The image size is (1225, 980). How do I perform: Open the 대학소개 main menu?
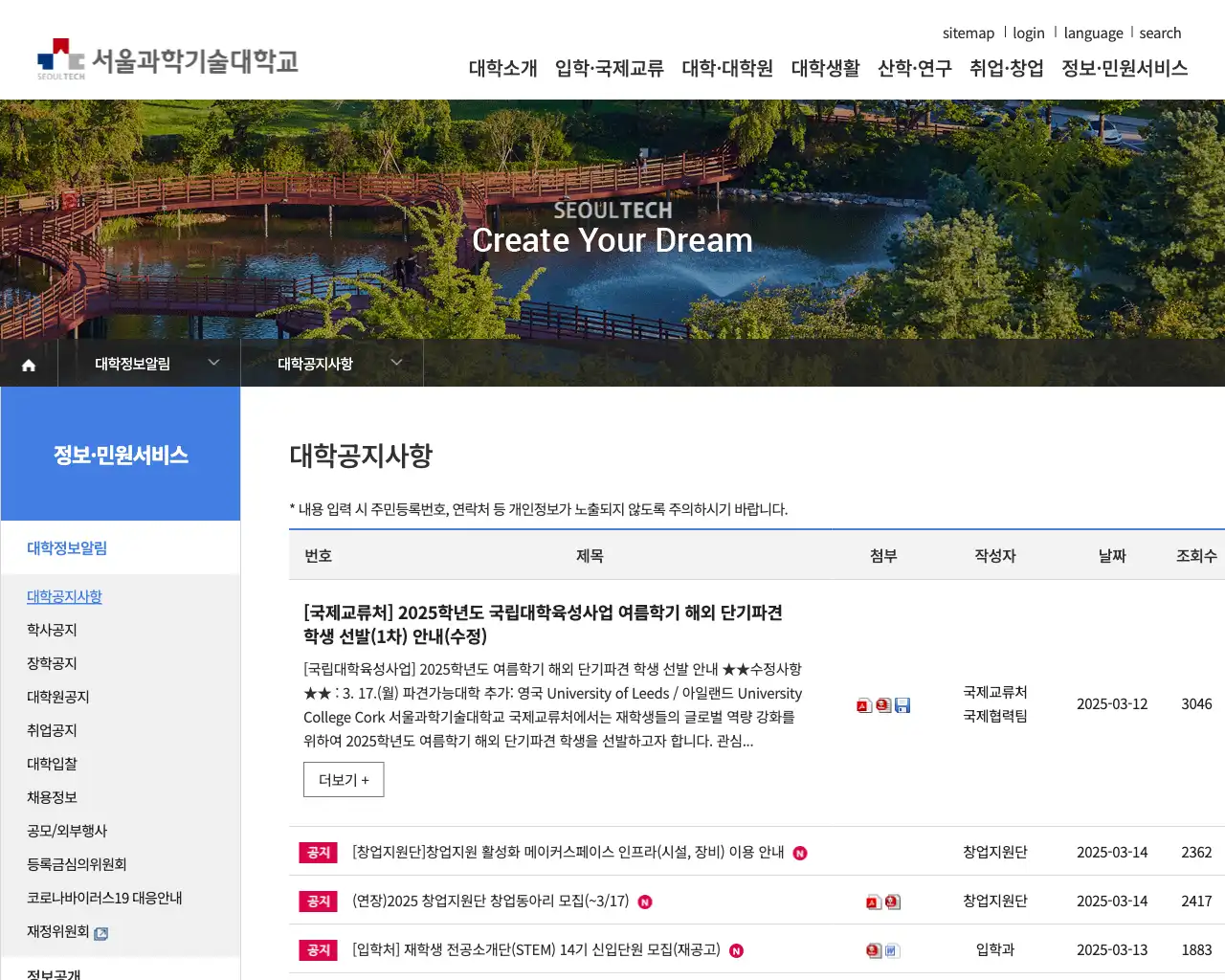pyautogui.click(x=503, y=68)
